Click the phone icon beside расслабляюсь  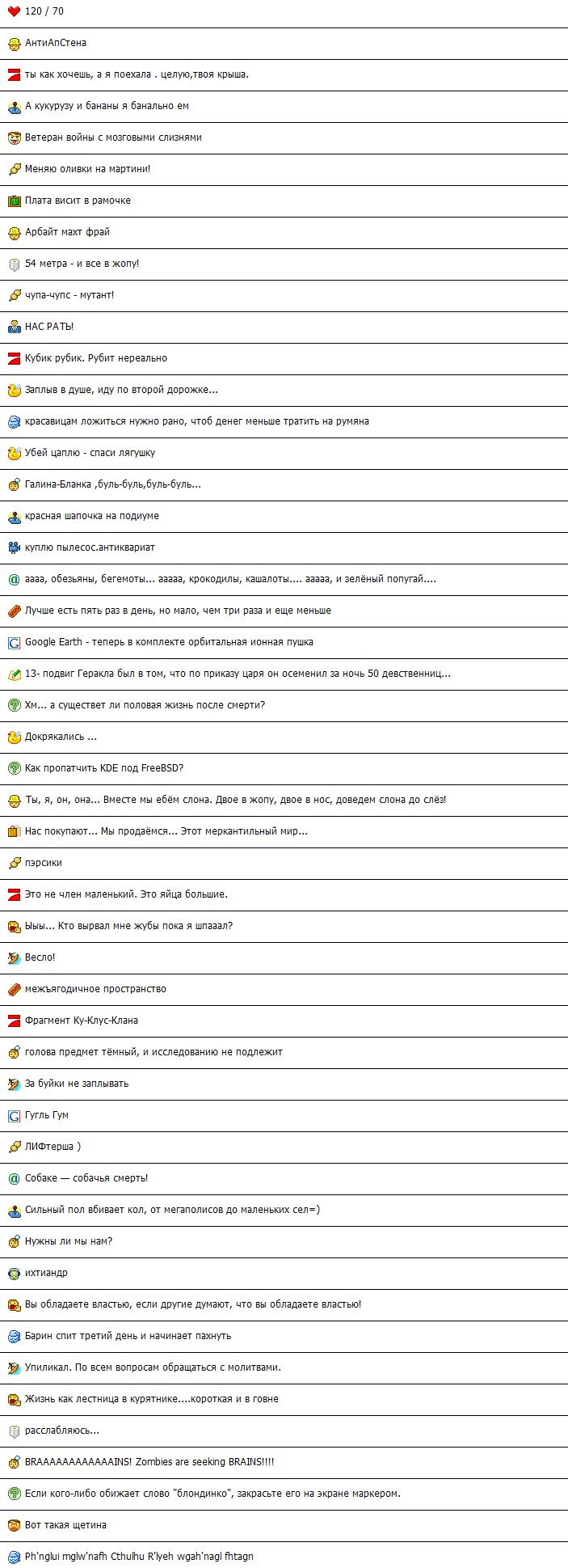click(x=14, y=1431)
